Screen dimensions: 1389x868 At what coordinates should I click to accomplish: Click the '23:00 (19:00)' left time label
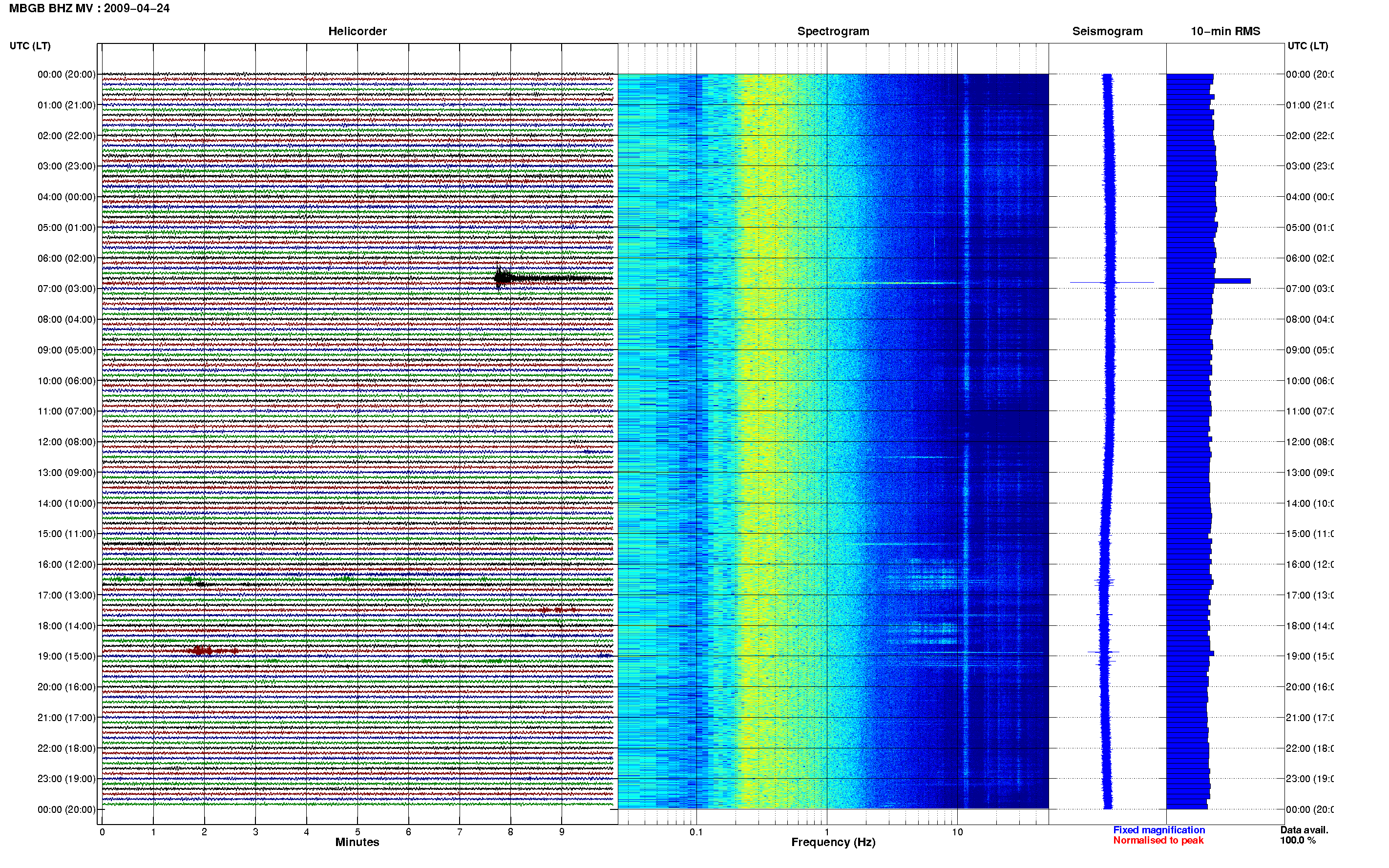tap(66, 779)
